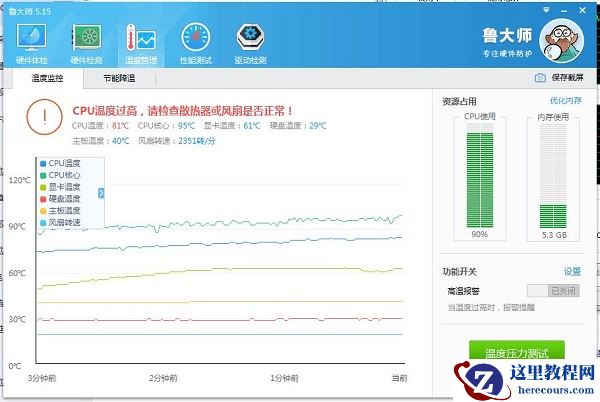Toggle 硬盘温度 red legend entry
This screenshot has height=402, width=600.
point(60,199)
